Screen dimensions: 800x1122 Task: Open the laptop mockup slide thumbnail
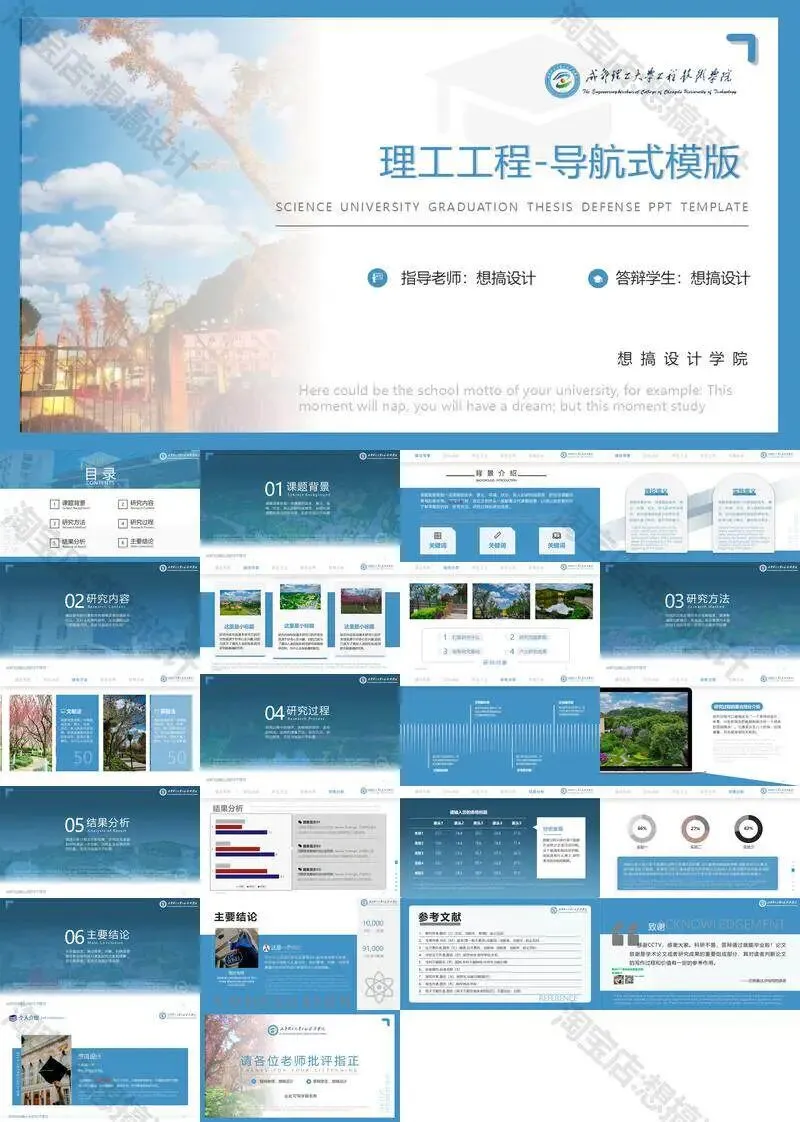[x=700, y=729]
